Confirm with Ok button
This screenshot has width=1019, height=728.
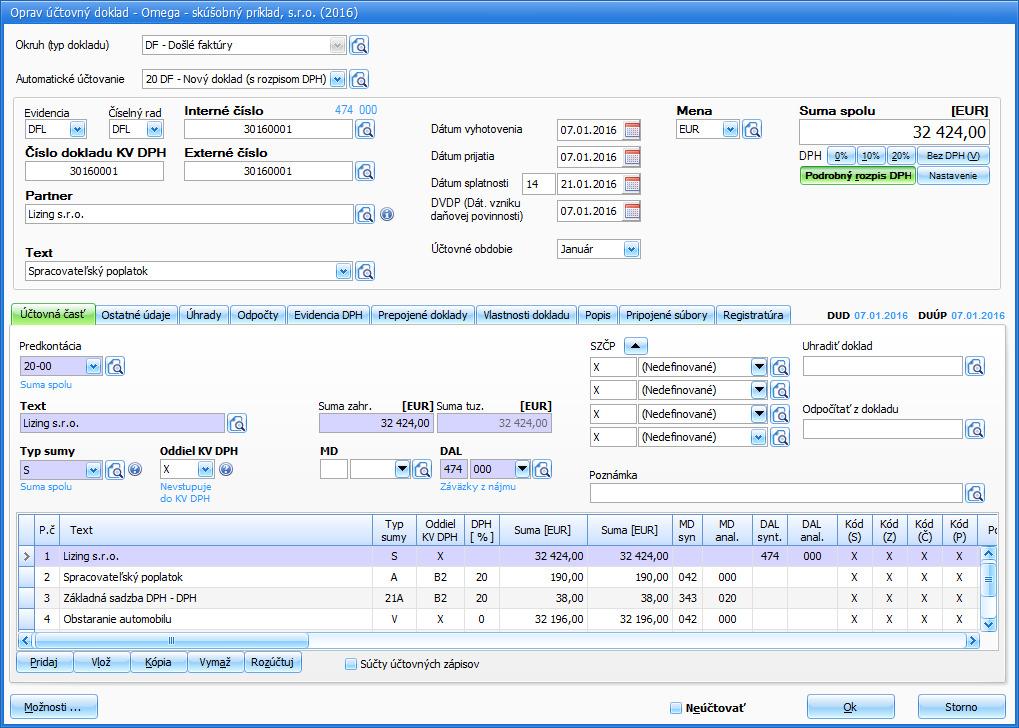click(x=850, y=707)
